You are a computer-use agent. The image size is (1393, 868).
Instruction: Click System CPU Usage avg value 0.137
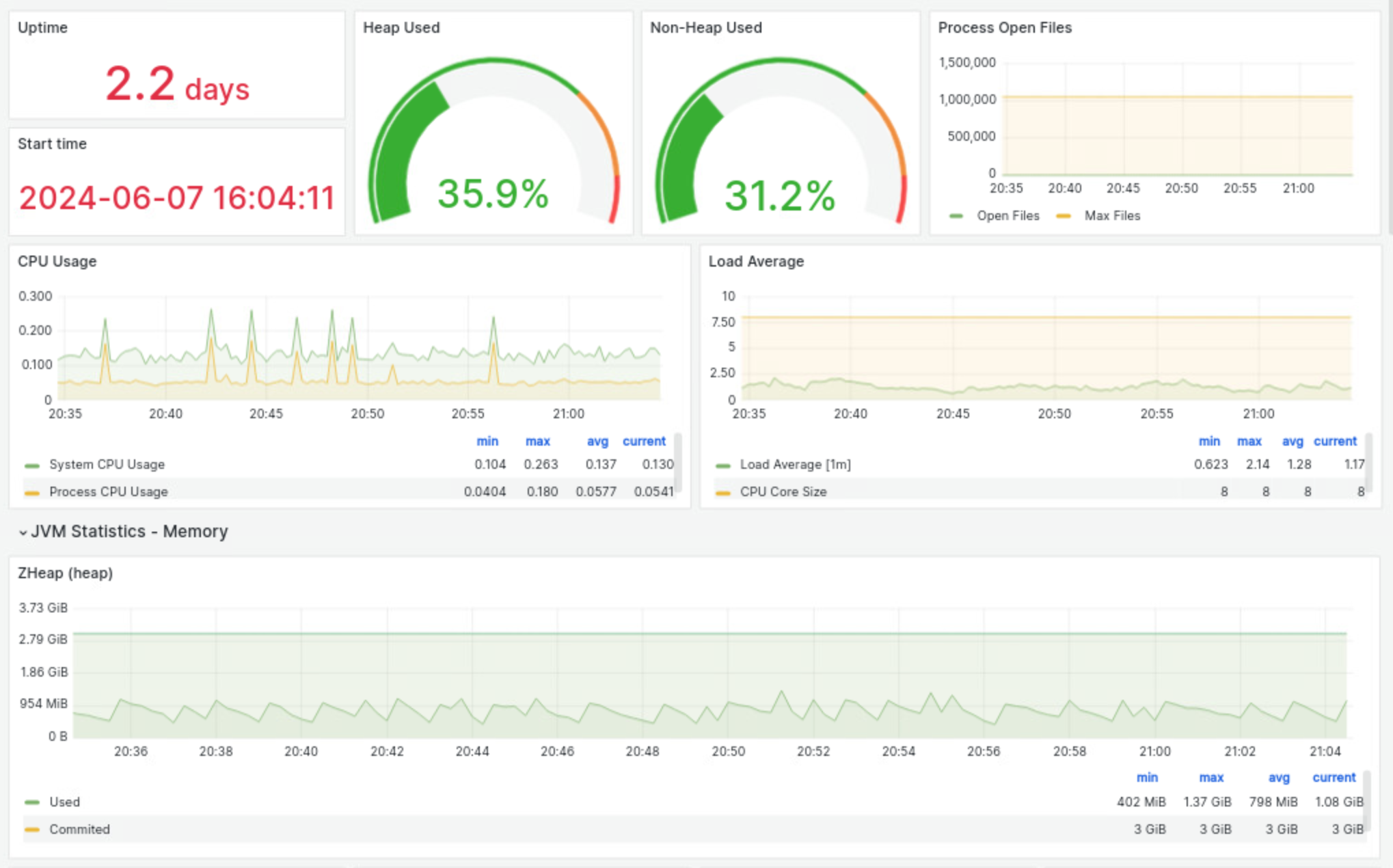tap(601, 464)
